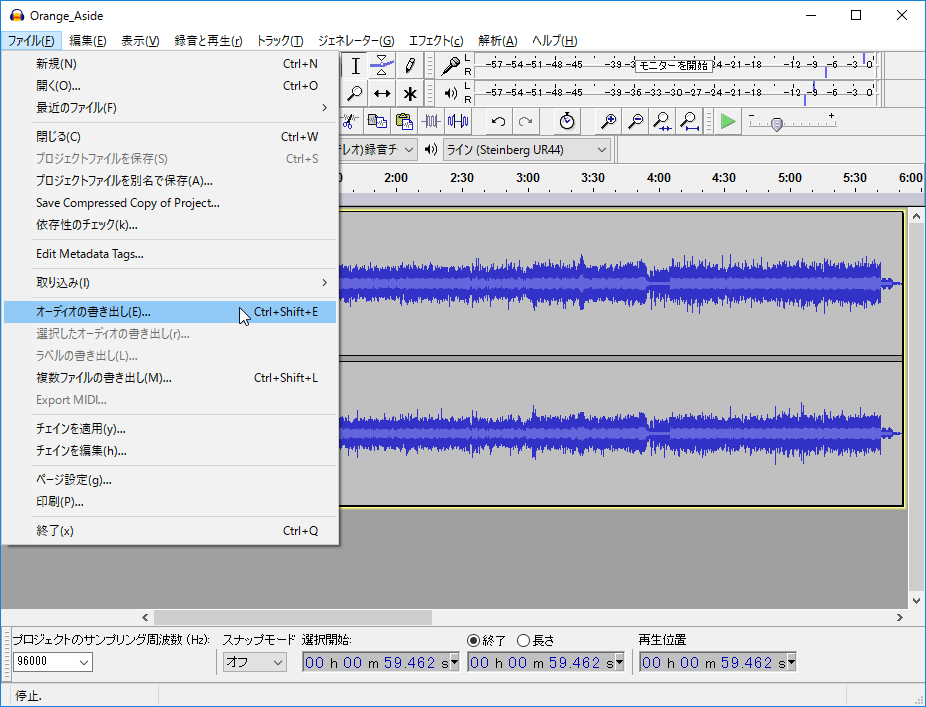
Task: Select the Envelope tool
Action: click(x=382, y=65)
